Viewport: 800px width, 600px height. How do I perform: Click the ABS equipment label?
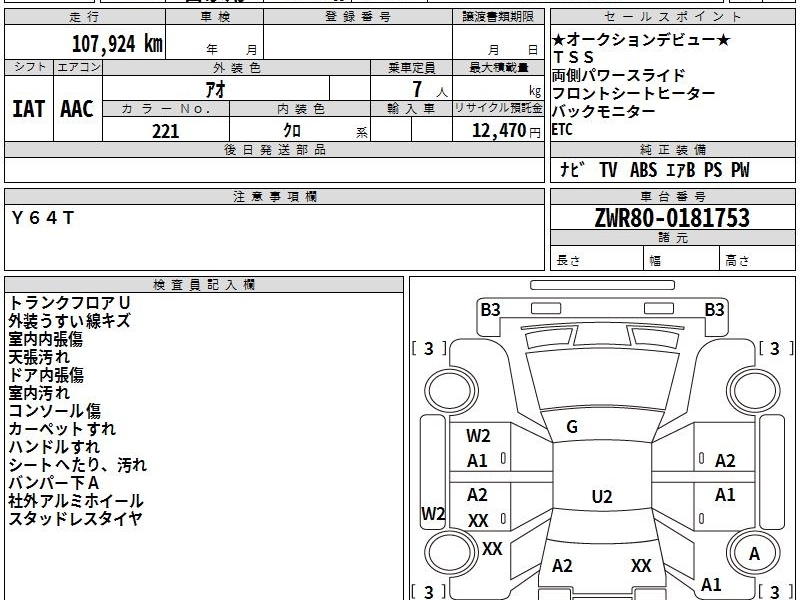click(x=643, y=169)
